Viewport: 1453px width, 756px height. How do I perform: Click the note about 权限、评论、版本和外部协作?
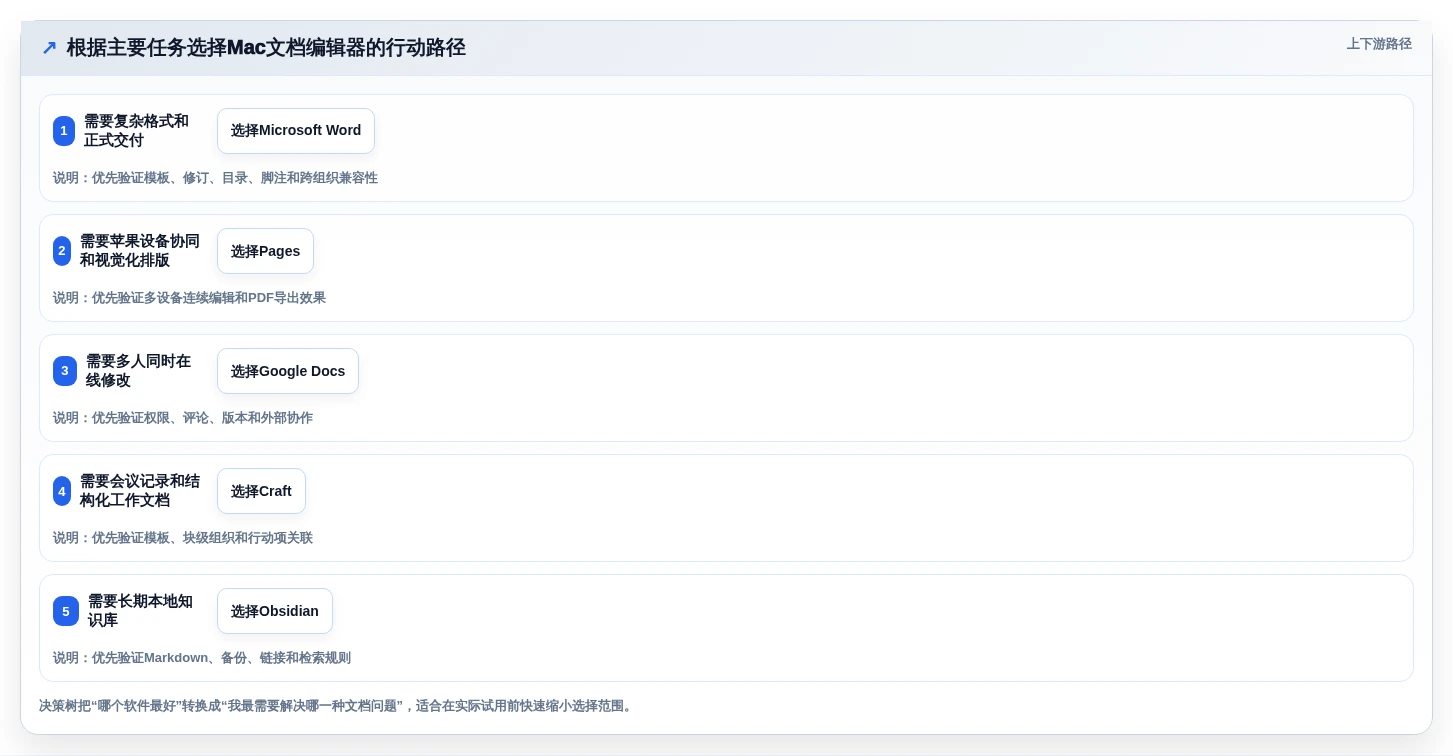[x=183, y=418]
